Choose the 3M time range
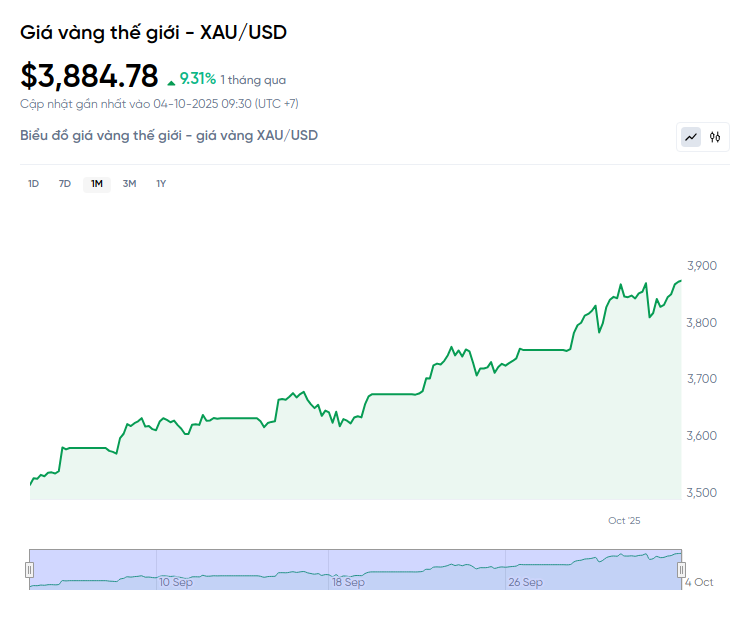This screenshot has height=634, width=750. pos(129,184)
